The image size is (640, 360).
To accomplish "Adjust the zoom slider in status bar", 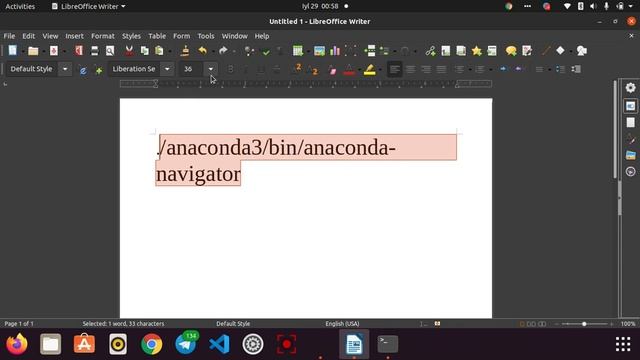I will point(584,324).
